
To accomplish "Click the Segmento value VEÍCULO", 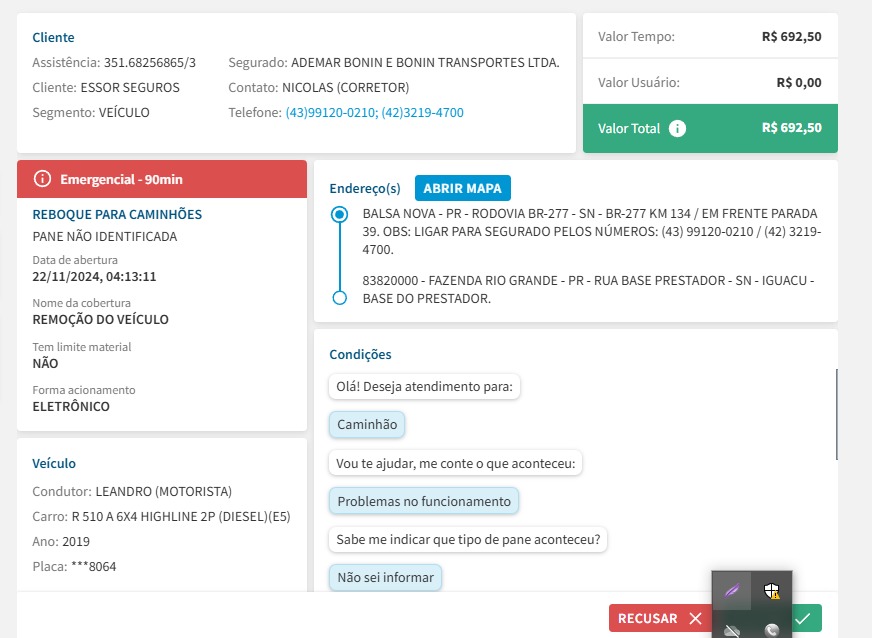I will tap(124, 112).
